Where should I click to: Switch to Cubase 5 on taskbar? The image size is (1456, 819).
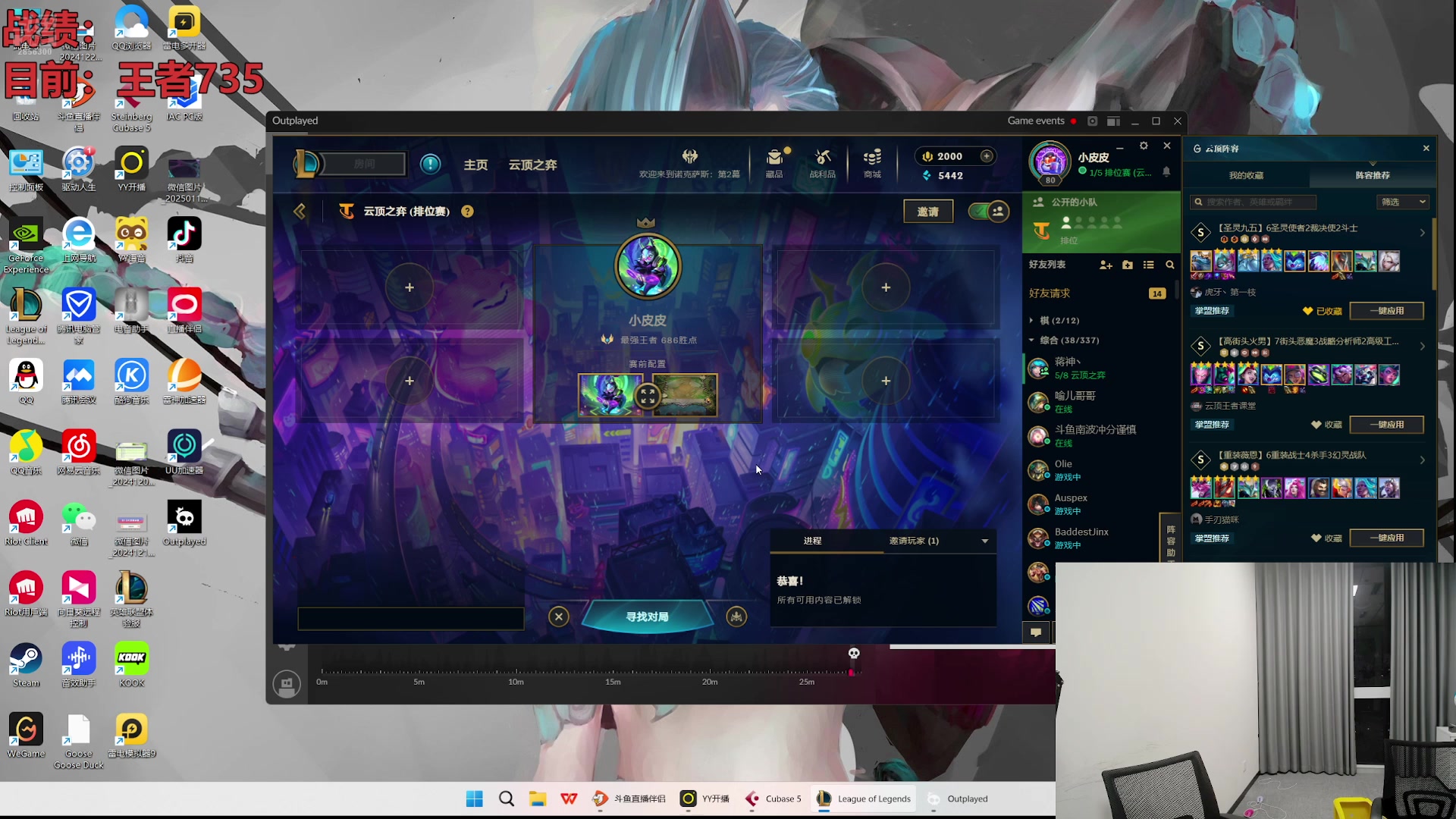pyautogui.click(x=773, y=799)
